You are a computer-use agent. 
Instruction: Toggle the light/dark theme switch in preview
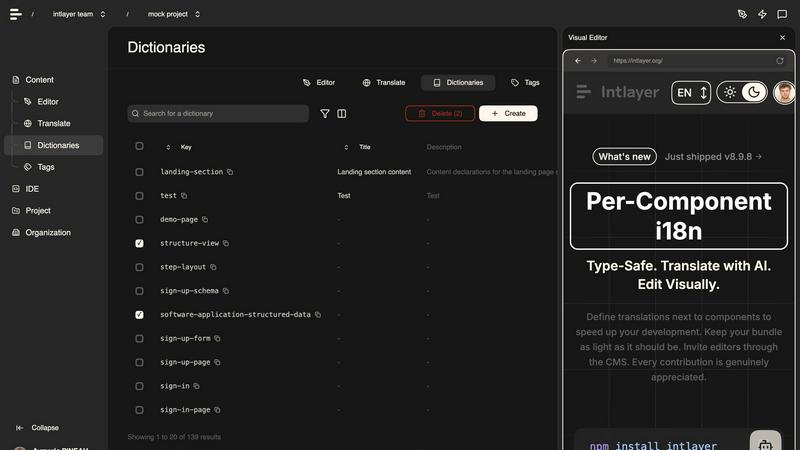742,92
